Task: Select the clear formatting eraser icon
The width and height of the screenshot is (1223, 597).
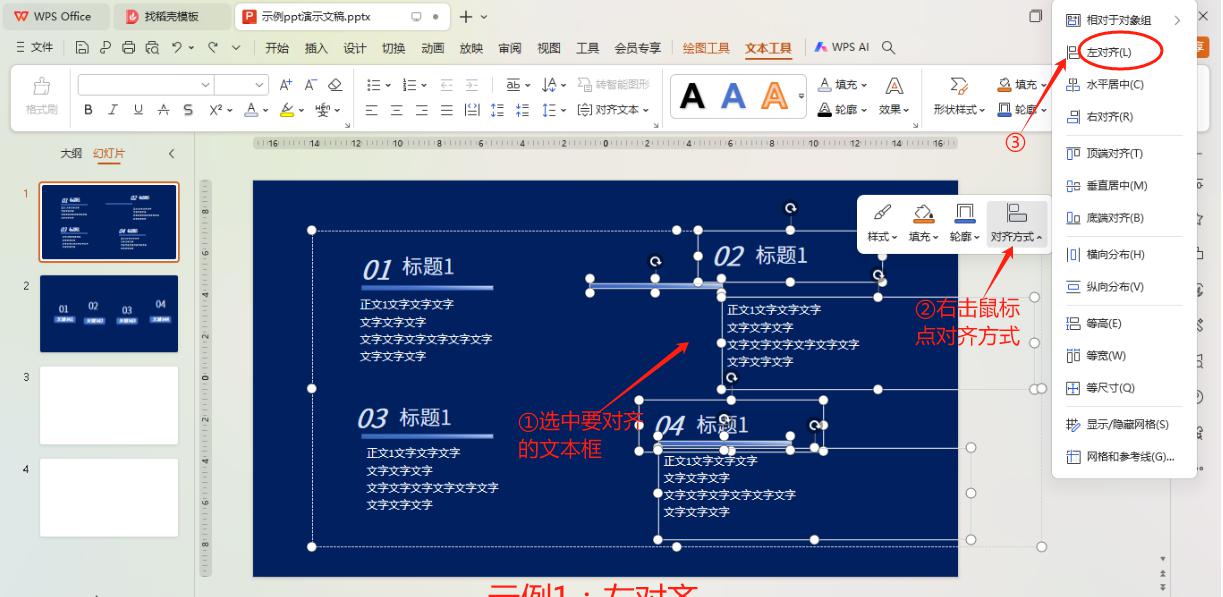Action: [335, 84]
